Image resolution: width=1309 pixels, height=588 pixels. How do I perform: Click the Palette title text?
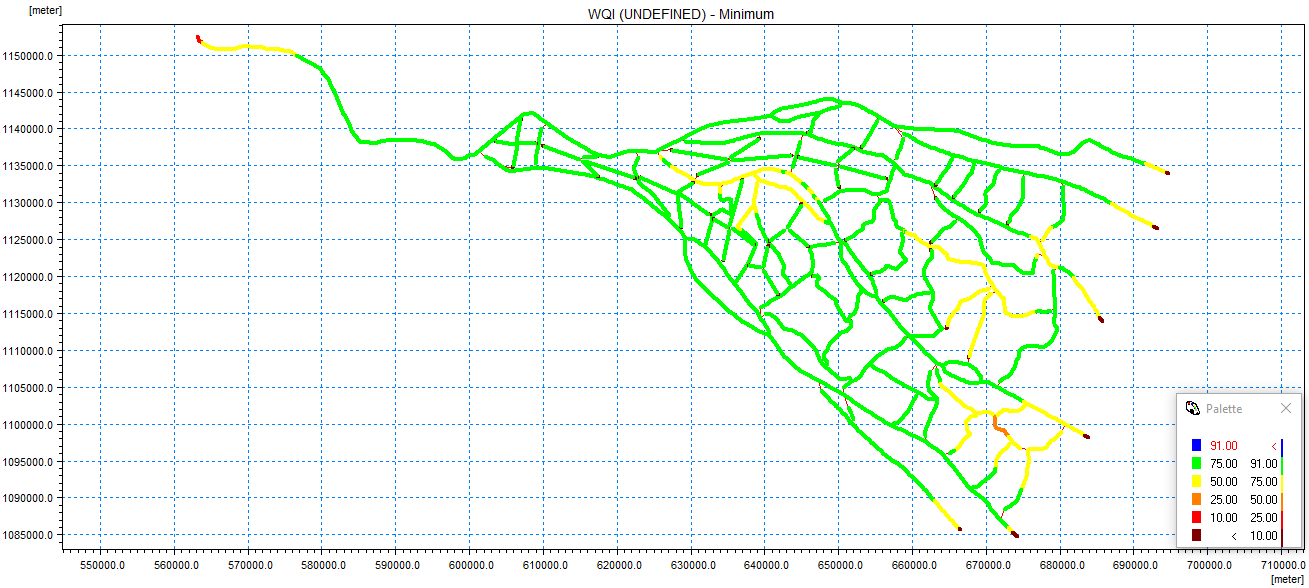click(x=1224, y=408)
